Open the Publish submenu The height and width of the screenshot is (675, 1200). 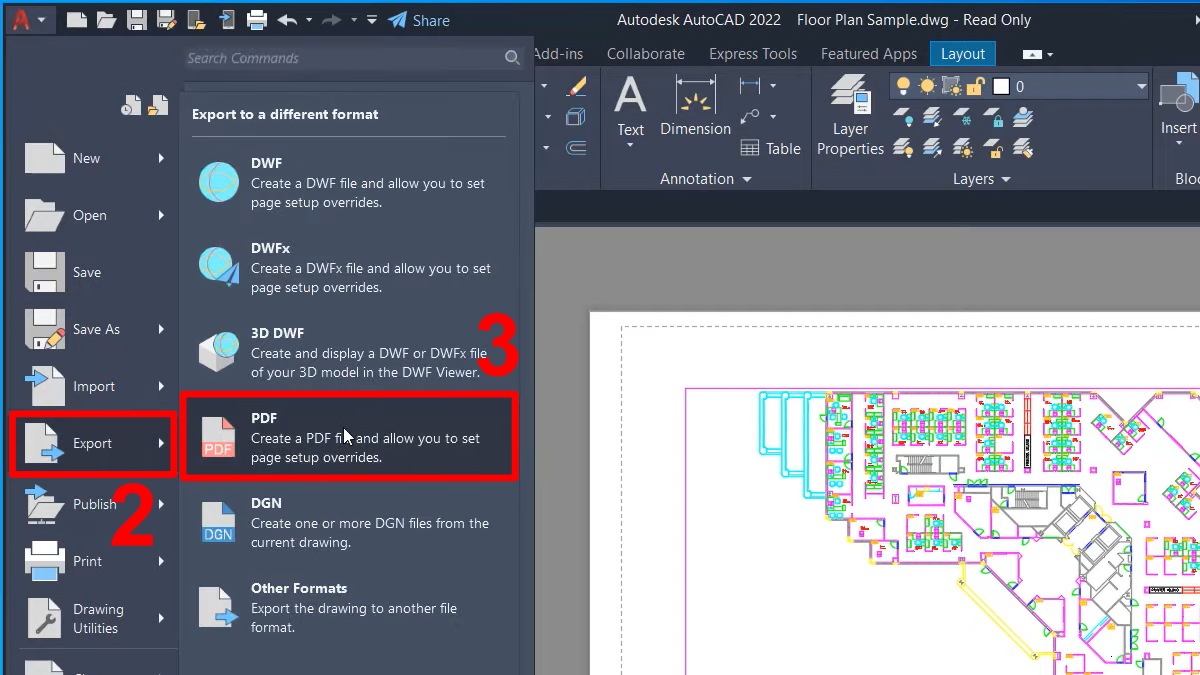pos(161,504)
